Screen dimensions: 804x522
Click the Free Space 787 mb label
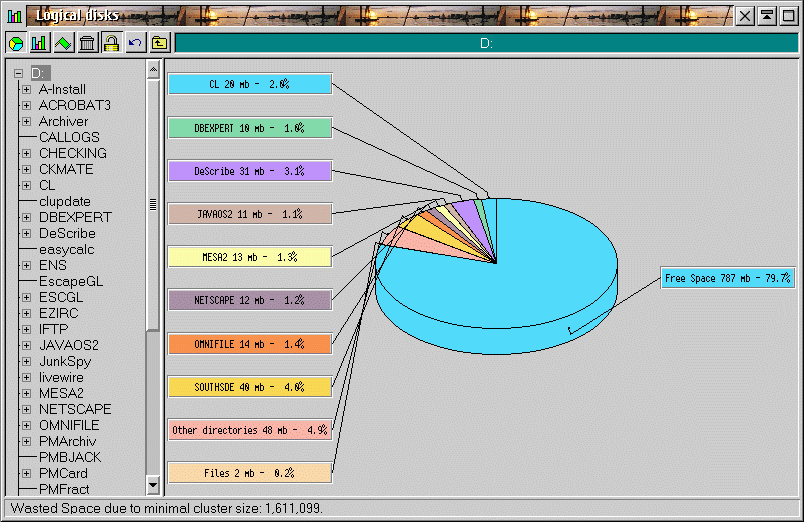pyautogui.click(x=728, y=278)
